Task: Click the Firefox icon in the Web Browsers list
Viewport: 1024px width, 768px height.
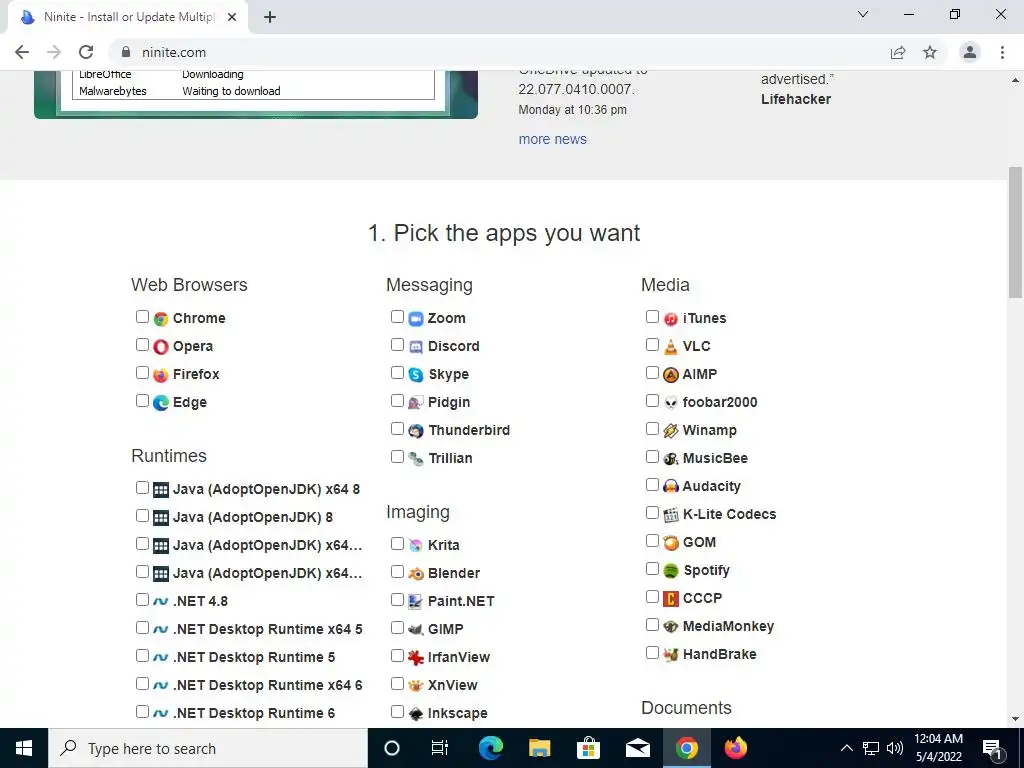Action: (x=161, y=375)
